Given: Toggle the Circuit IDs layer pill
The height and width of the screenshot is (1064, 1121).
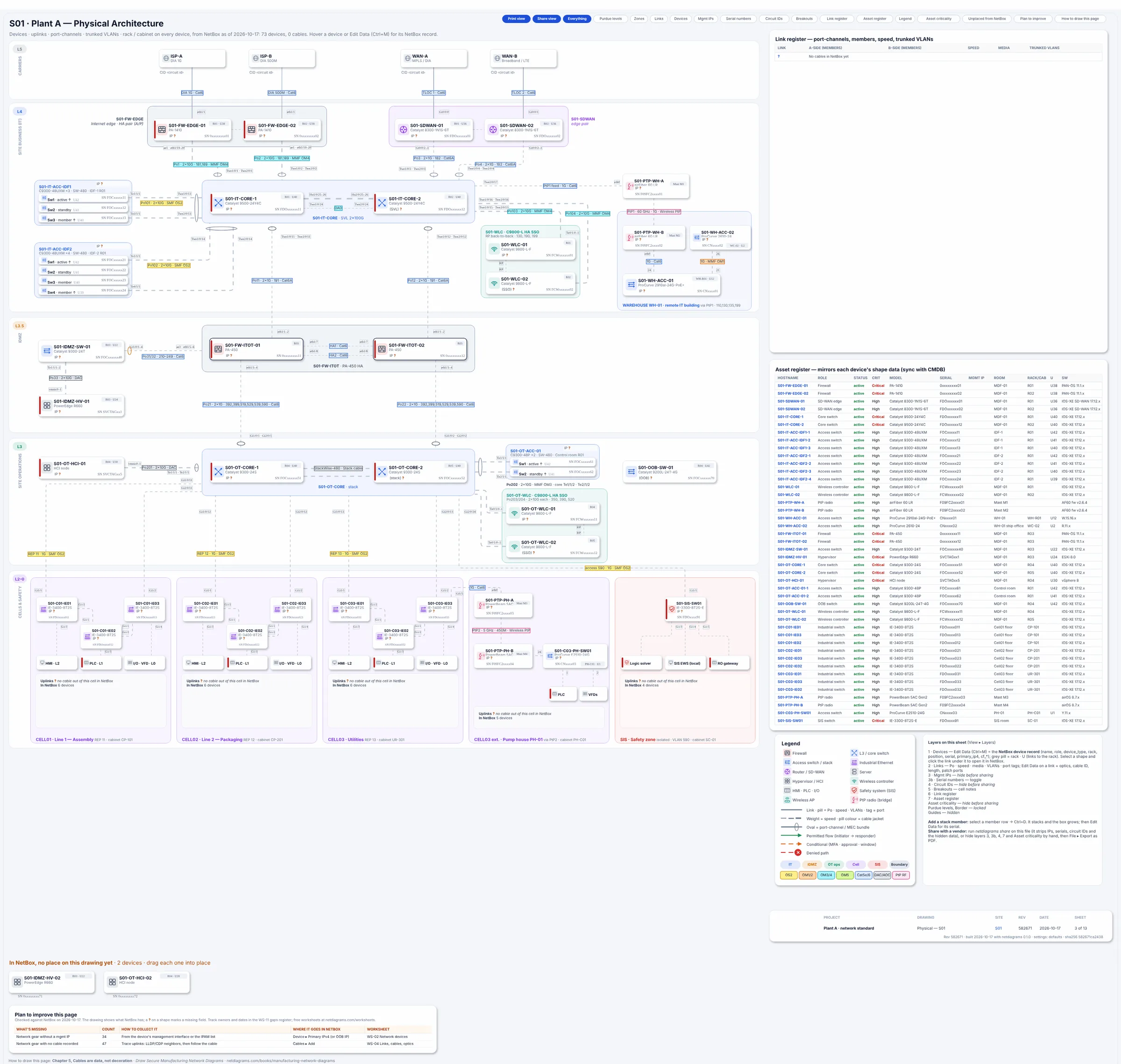Looking at the screenshot, I should (774, 19).
